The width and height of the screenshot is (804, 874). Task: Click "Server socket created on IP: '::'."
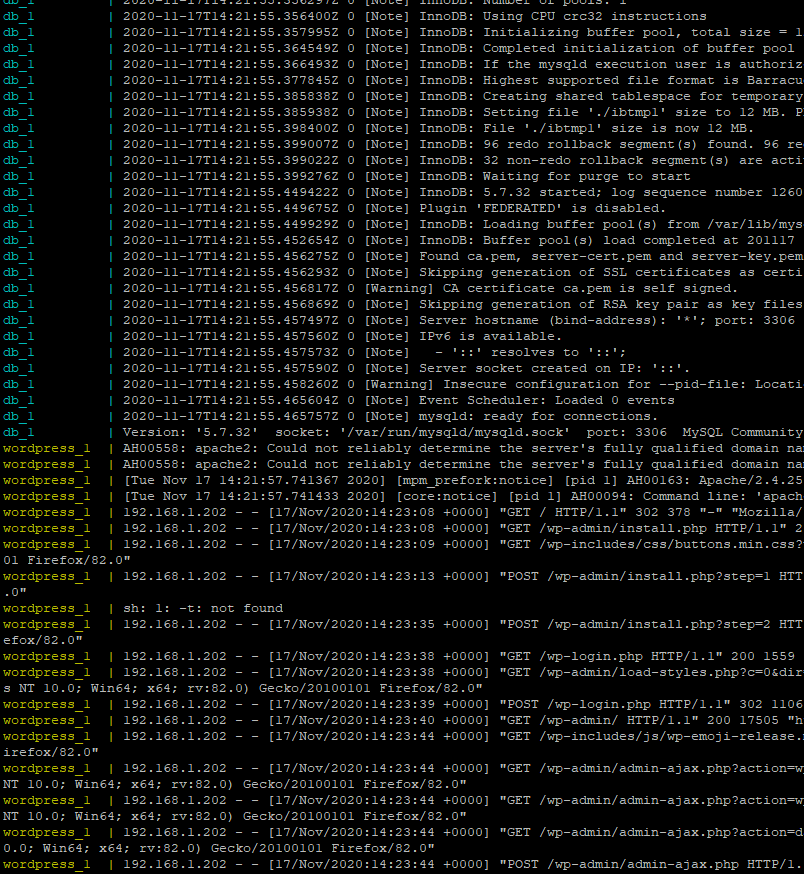click(x=555, y=368)
